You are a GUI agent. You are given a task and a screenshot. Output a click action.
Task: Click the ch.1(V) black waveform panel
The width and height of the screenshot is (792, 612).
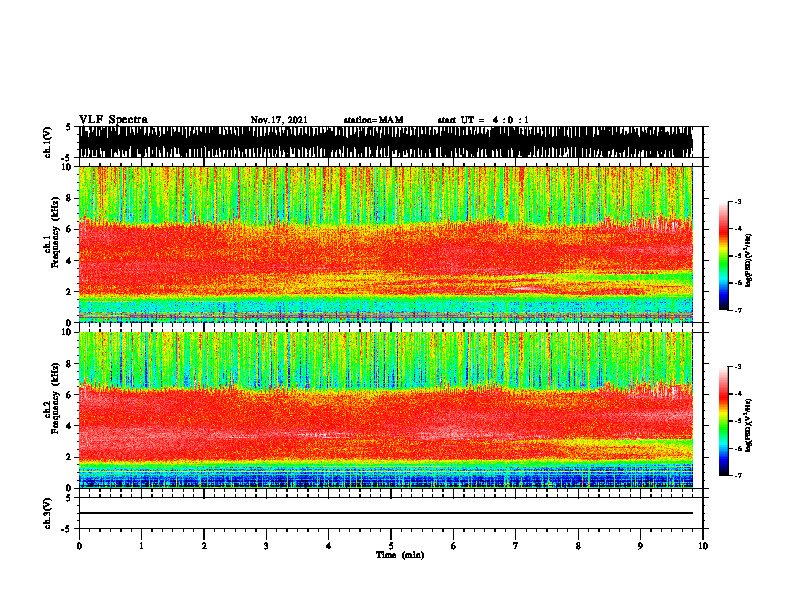tap(385, 142)
